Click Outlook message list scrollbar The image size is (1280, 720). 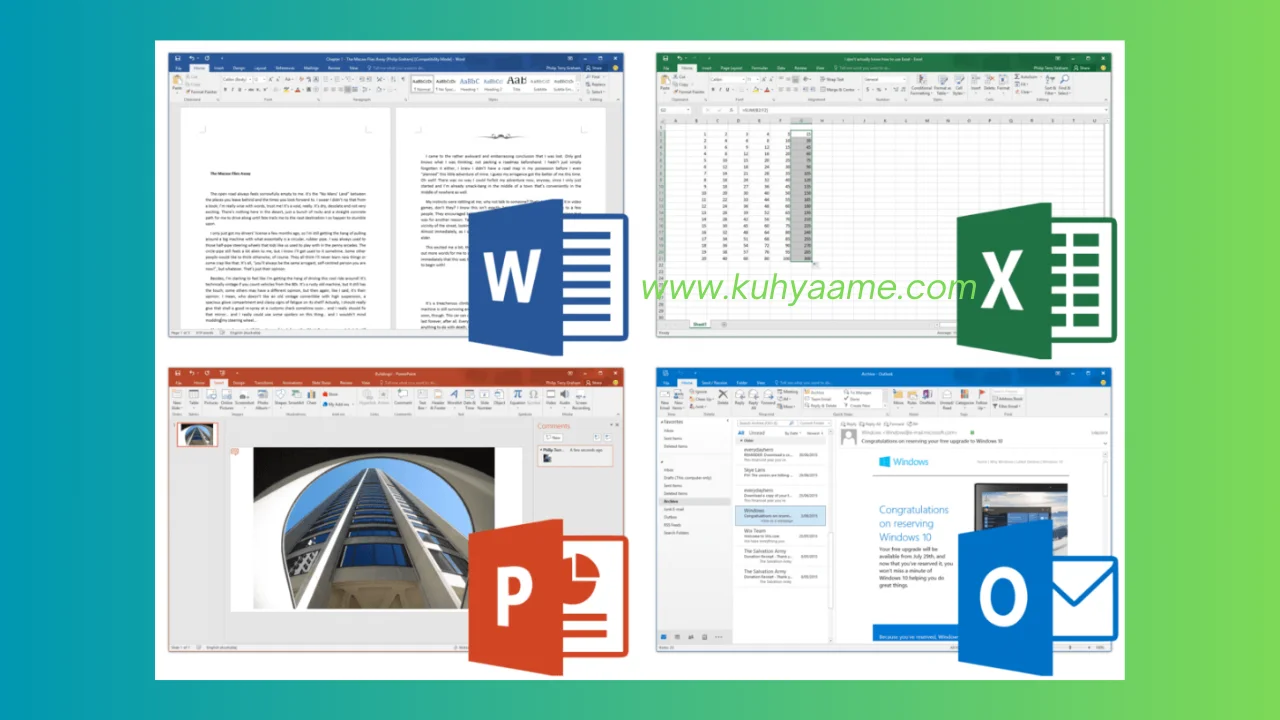pos(830,570)
